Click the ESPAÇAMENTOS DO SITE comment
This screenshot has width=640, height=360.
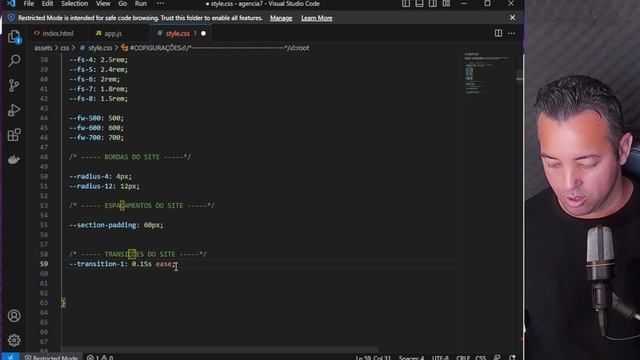pyautogui.click(x=142, y=205)
